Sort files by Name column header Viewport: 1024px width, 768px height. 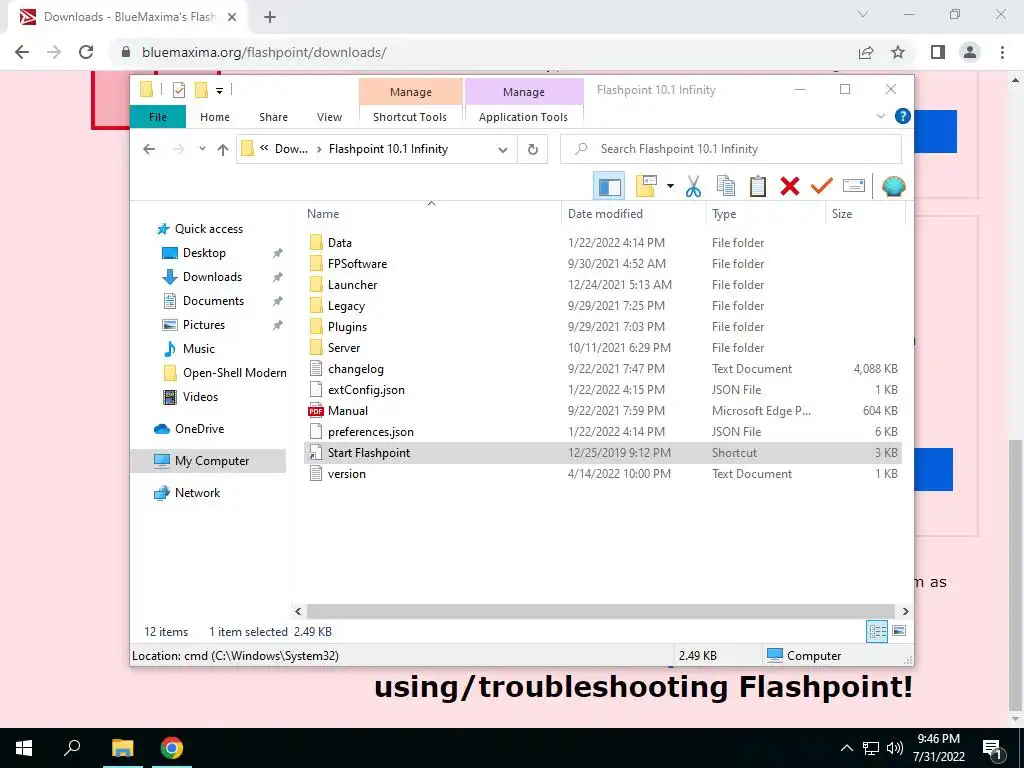[x=431, y=214]
